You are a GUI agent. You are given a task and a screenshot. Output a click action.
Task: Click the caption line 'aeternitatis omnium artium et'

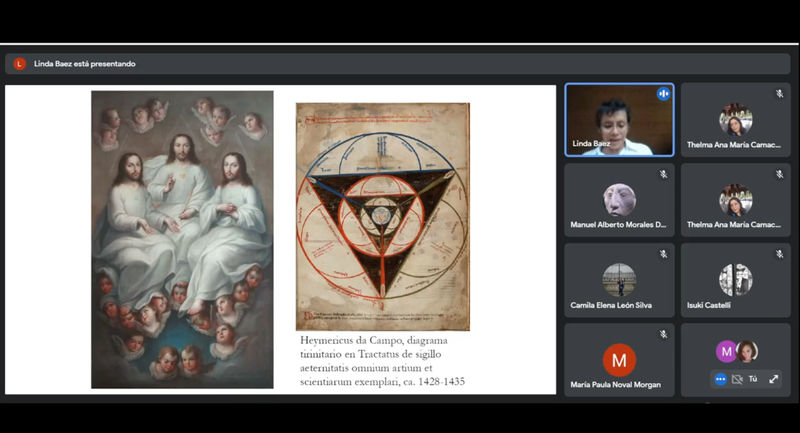coord(366,368)
